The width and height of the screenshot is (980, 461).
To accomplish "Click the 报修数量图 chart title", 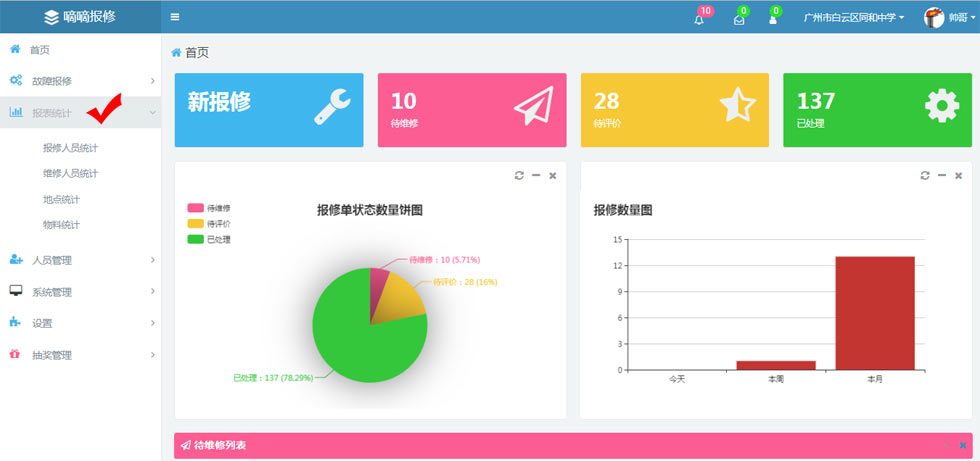I will [x=623, y=211].
